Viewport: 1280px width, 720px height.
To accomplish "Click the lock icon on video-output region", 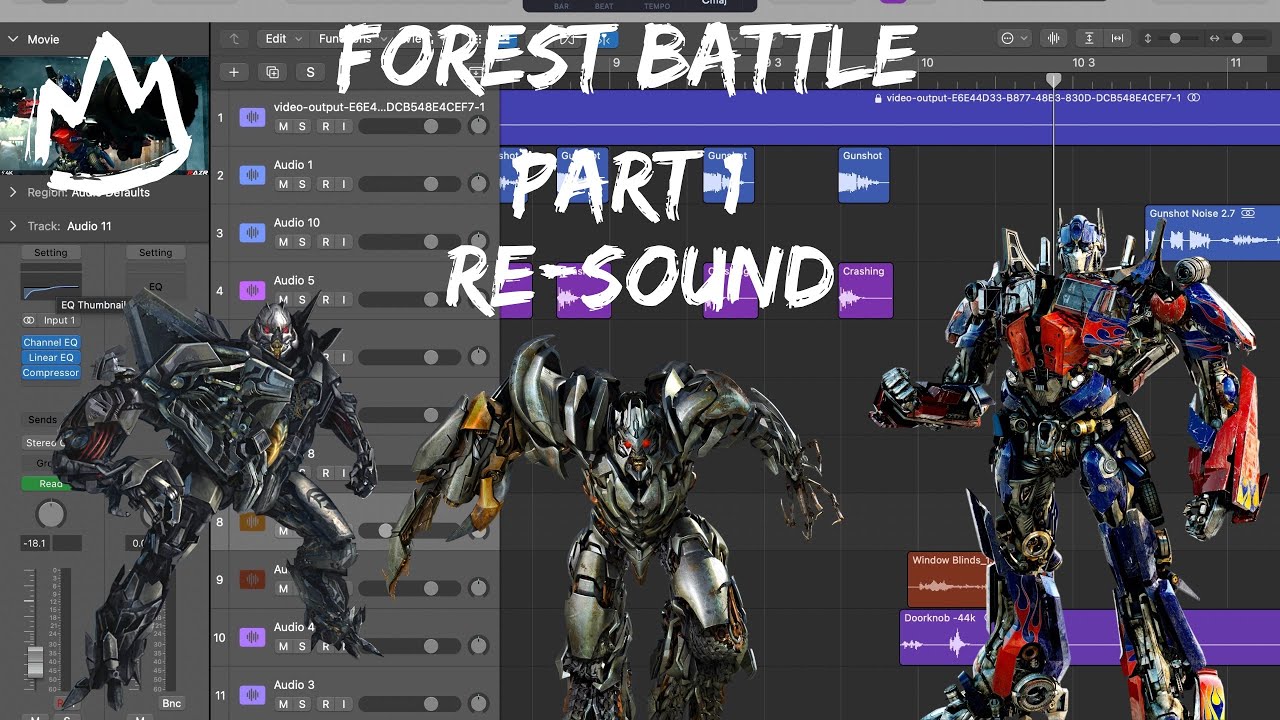I will click(878, 98).
